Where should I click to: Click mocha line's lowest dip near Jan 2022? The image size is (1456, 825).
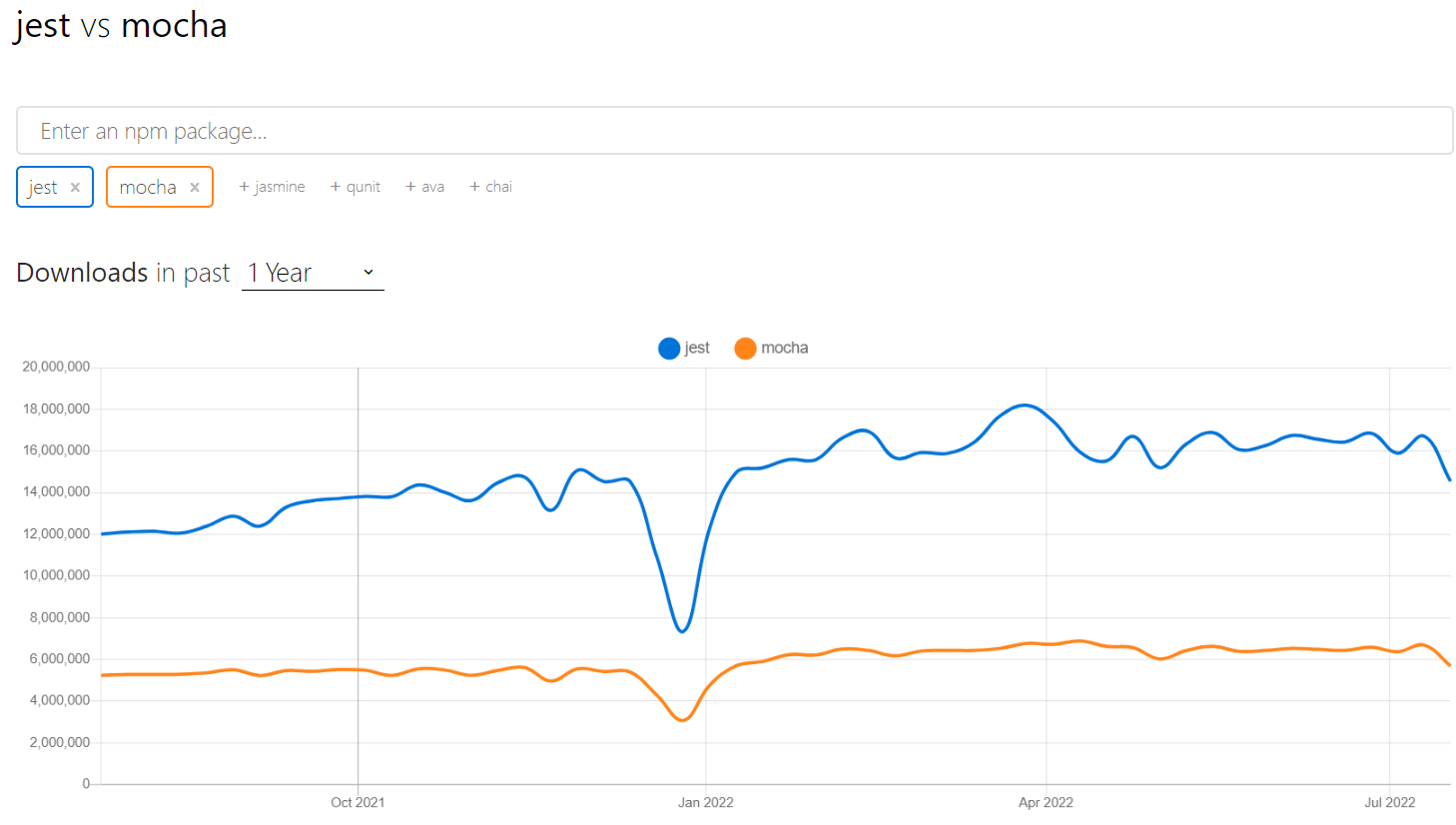[682, 719]
